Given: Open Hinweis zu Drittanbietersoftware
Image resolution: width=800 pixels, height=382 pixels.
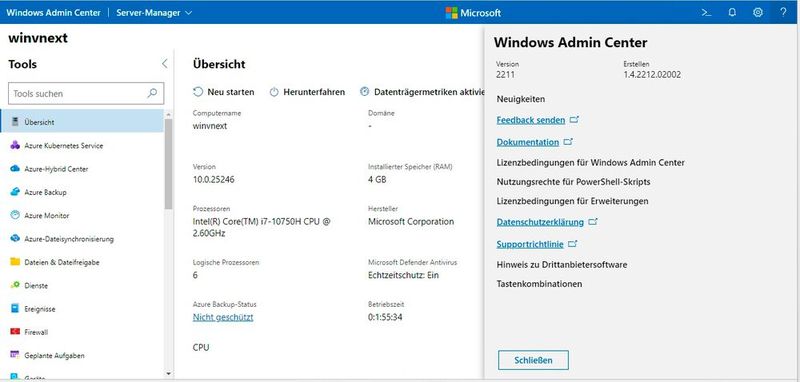Looking at the screenshot, I should [x=562, y=265].
